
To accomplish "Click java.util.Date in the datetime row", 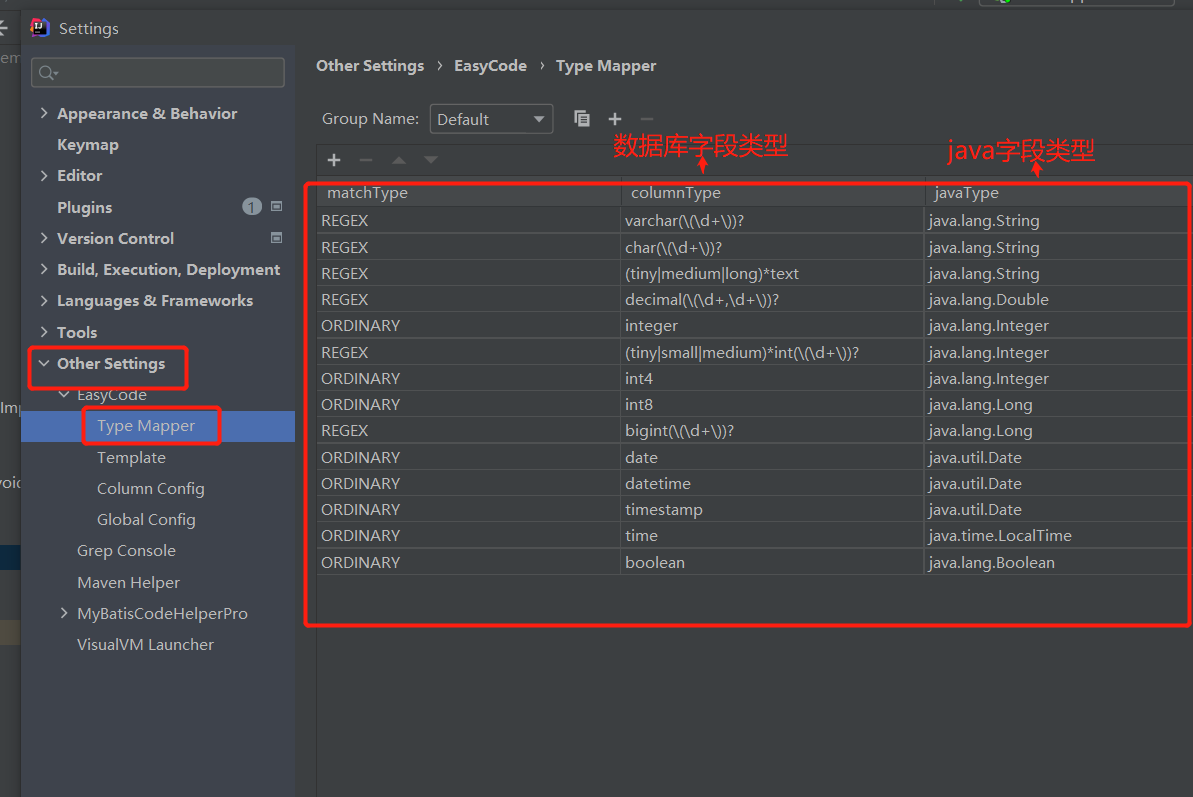I will click(x=1058, y=483).
